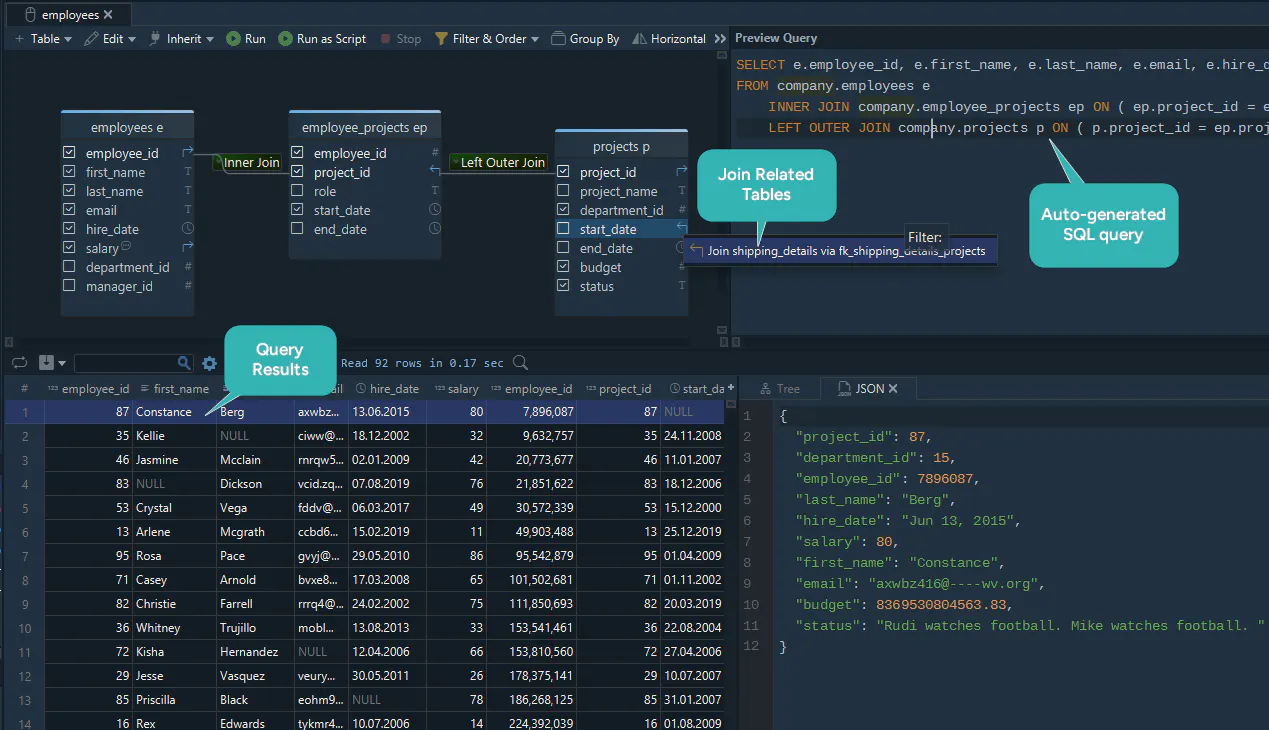Switch to the Tree tab
The height and width of the screenshot is (730, 1269).
[779, 388]
